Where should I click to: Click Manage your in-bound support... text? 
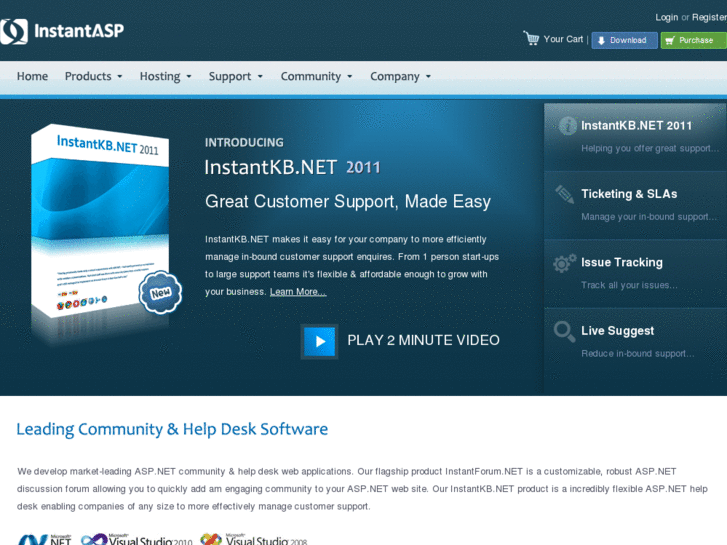pos(649,217)
